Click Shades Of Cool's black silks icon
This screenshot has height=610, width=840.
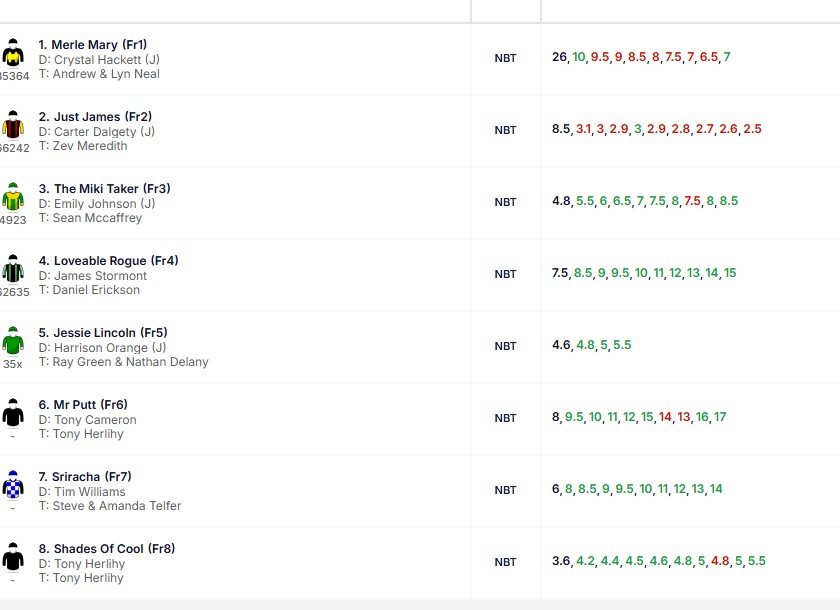coord(13,557)
